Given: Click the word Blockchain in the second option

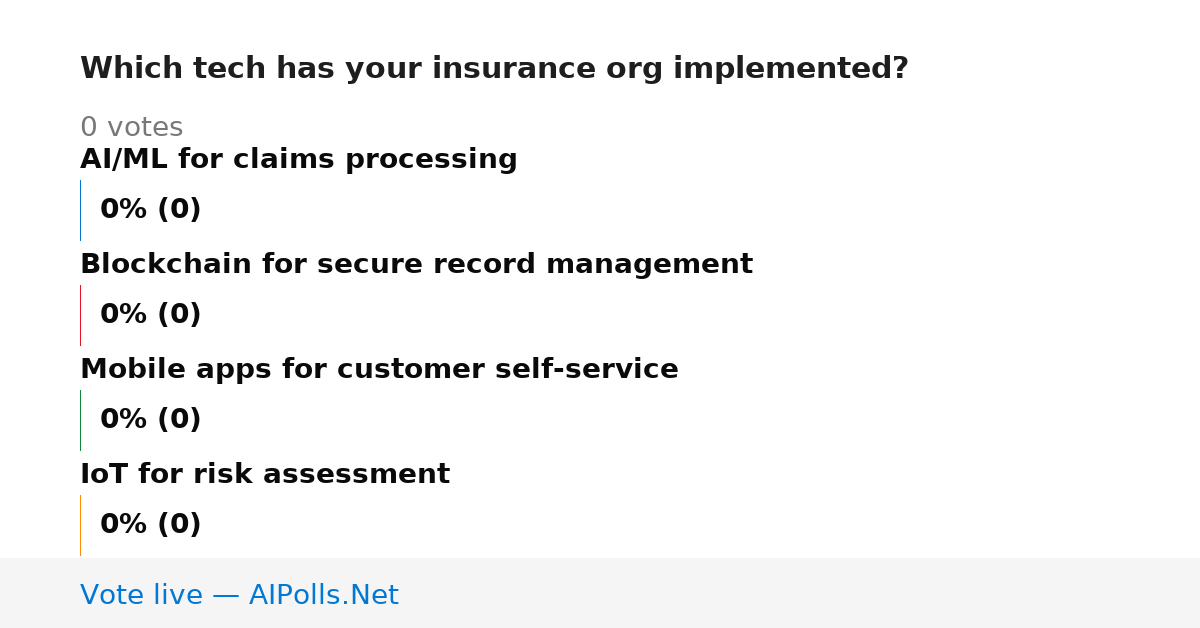Looking at the screenshot, I should [x=166, y=265].
